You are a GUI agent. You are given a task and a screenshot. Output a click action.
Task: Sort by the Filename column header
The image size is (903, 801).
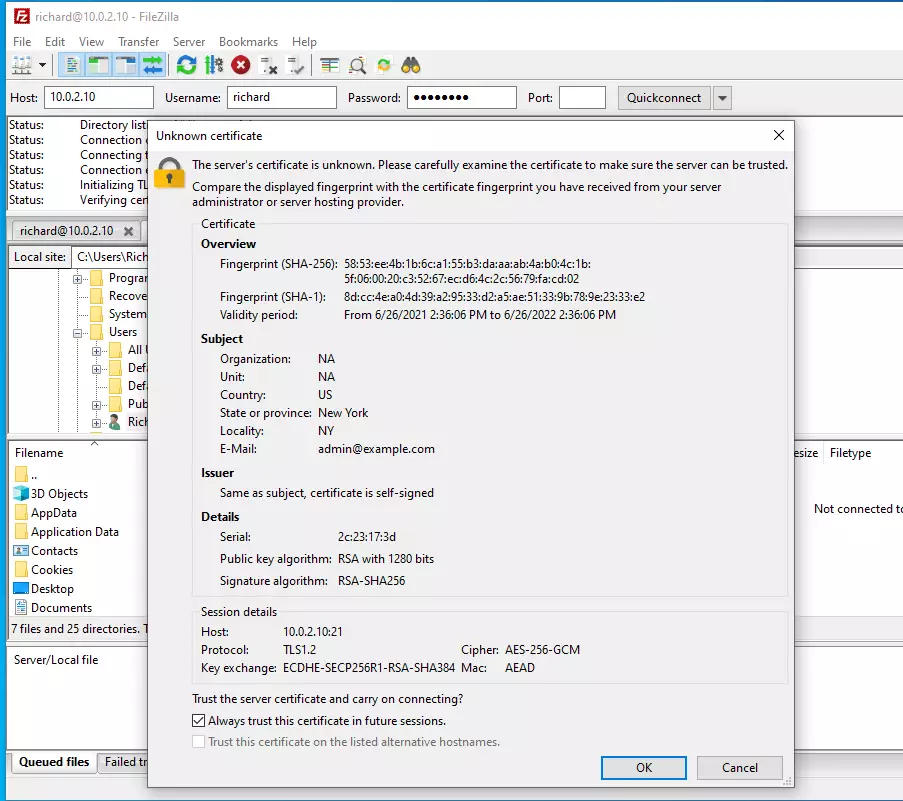(39, 453)
